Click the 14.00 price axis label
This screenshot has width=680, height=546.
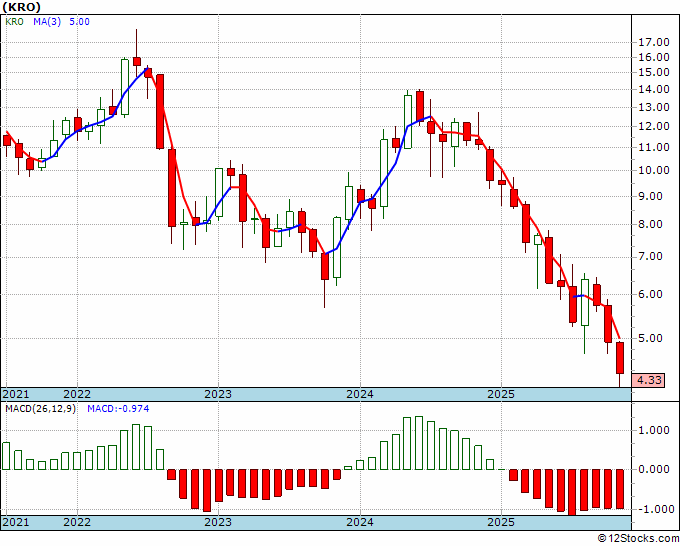tap(654, 89)
